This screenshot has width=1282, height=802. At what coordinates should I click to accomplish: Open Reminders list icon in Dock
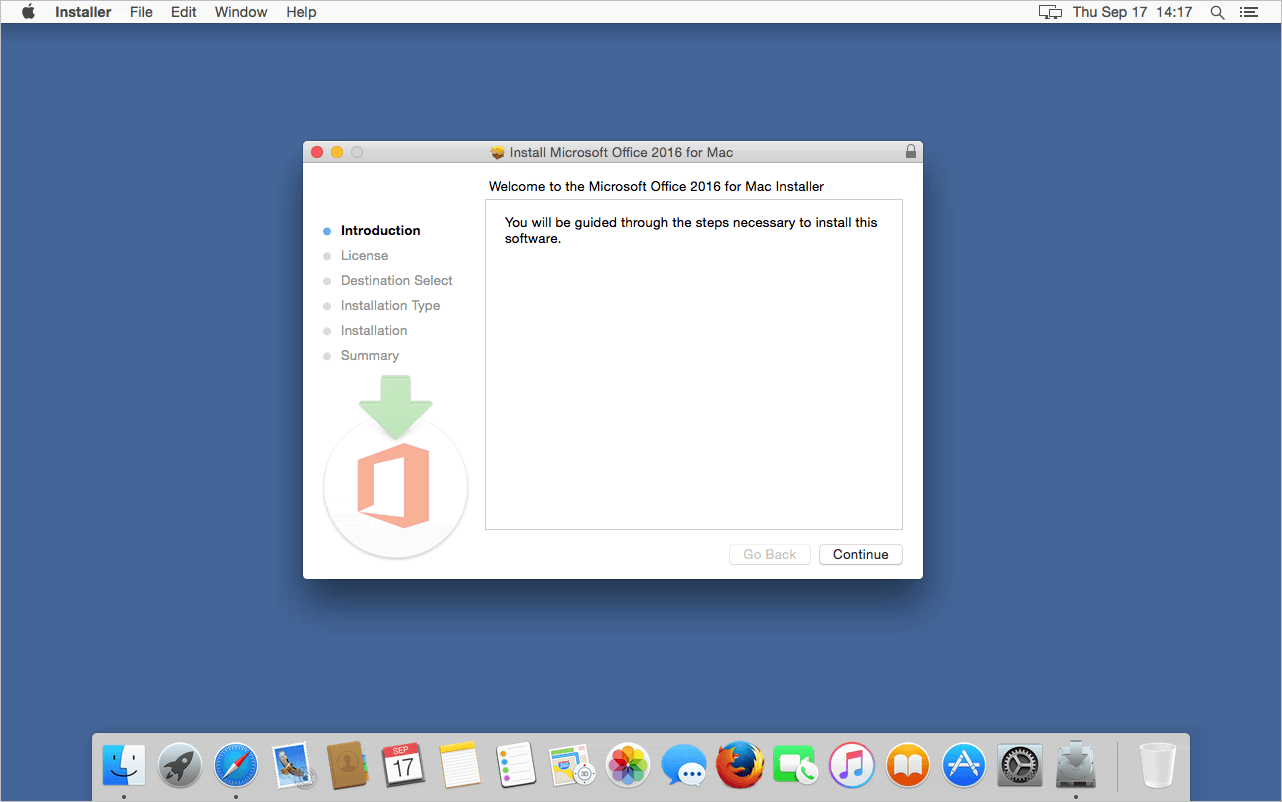(x=516, y=767)
